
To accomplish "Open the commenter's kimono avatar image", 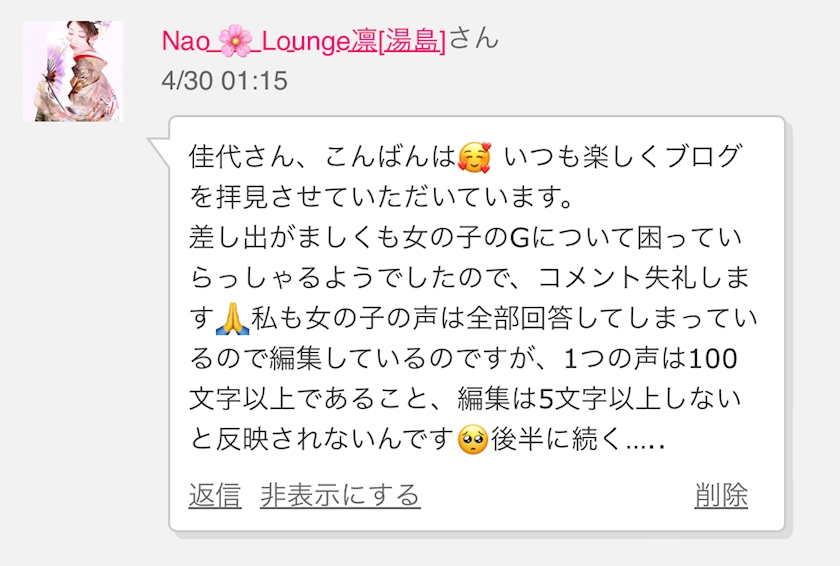I will point(73,71).
